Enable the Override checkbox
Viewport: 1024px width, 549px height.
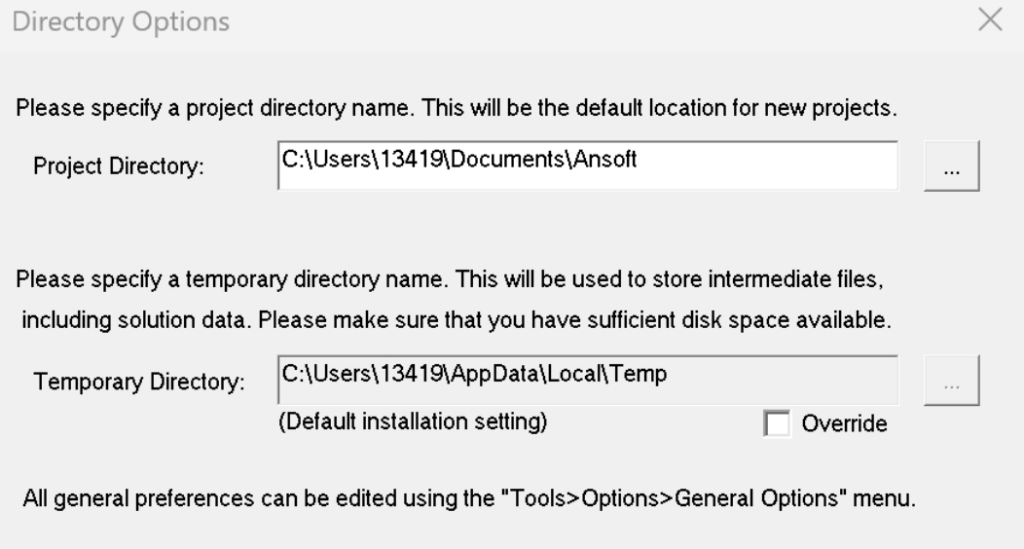[776, 424]
